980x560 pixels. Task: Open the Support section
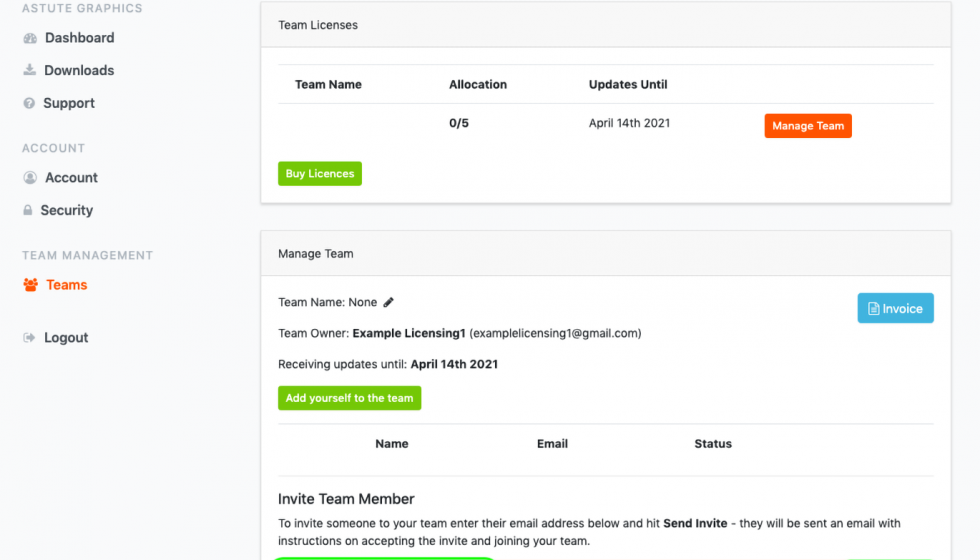pyautogui.click(x=69, y=103)
